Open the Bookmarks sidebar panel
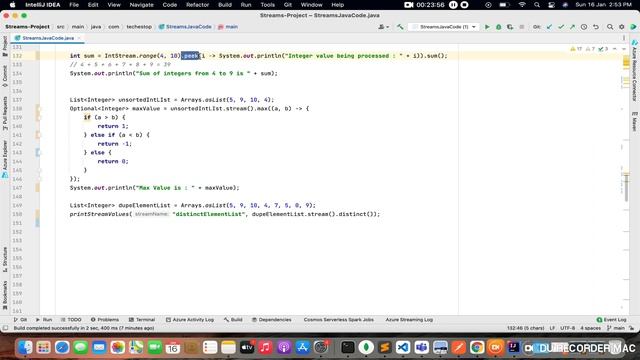640x360 pixels. point(5,295)
